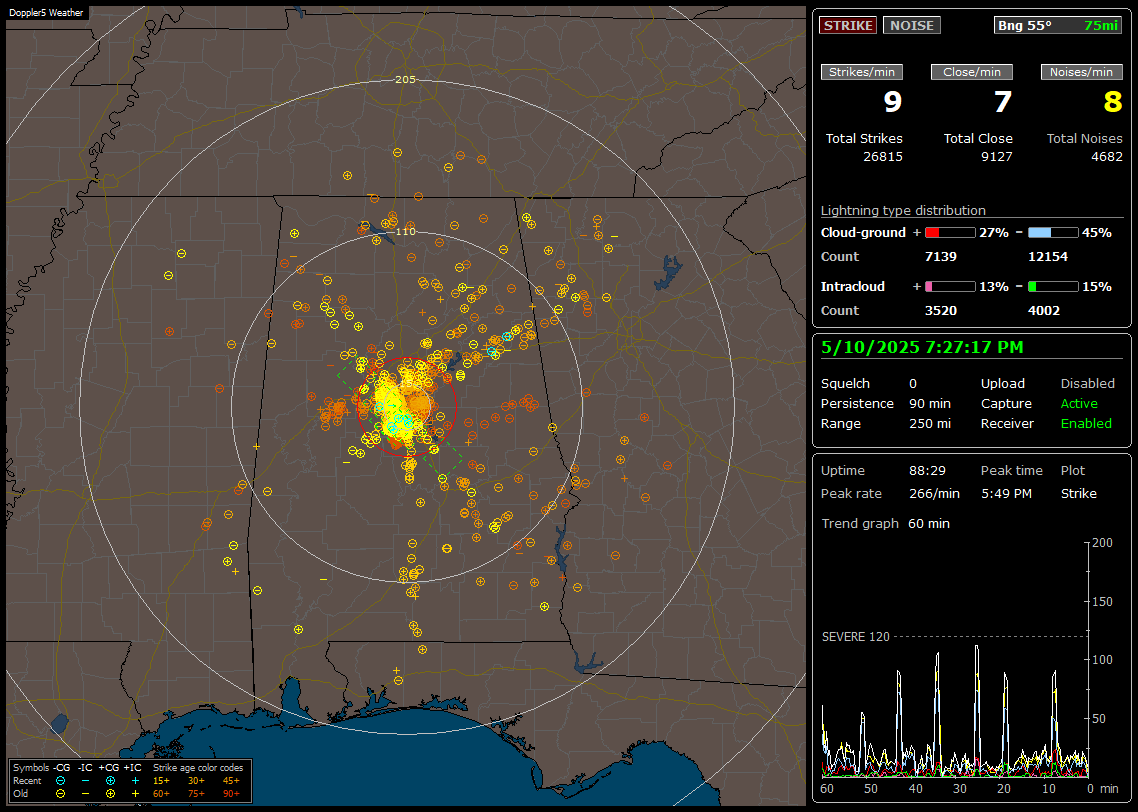Click the Old +IC yellow plus symbol
The width and height of the screenshot is (1138, 812).
pyautogui.click(x=135, y=794)
